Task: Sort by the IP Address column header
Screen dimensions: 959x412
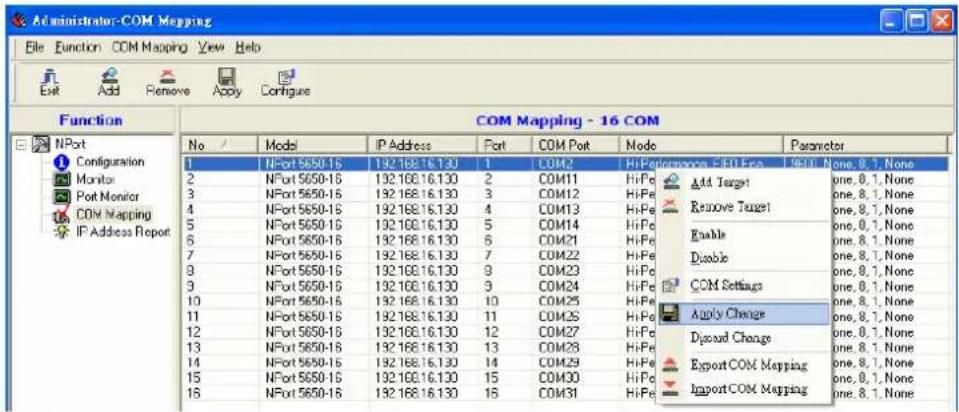Action: 421,145
